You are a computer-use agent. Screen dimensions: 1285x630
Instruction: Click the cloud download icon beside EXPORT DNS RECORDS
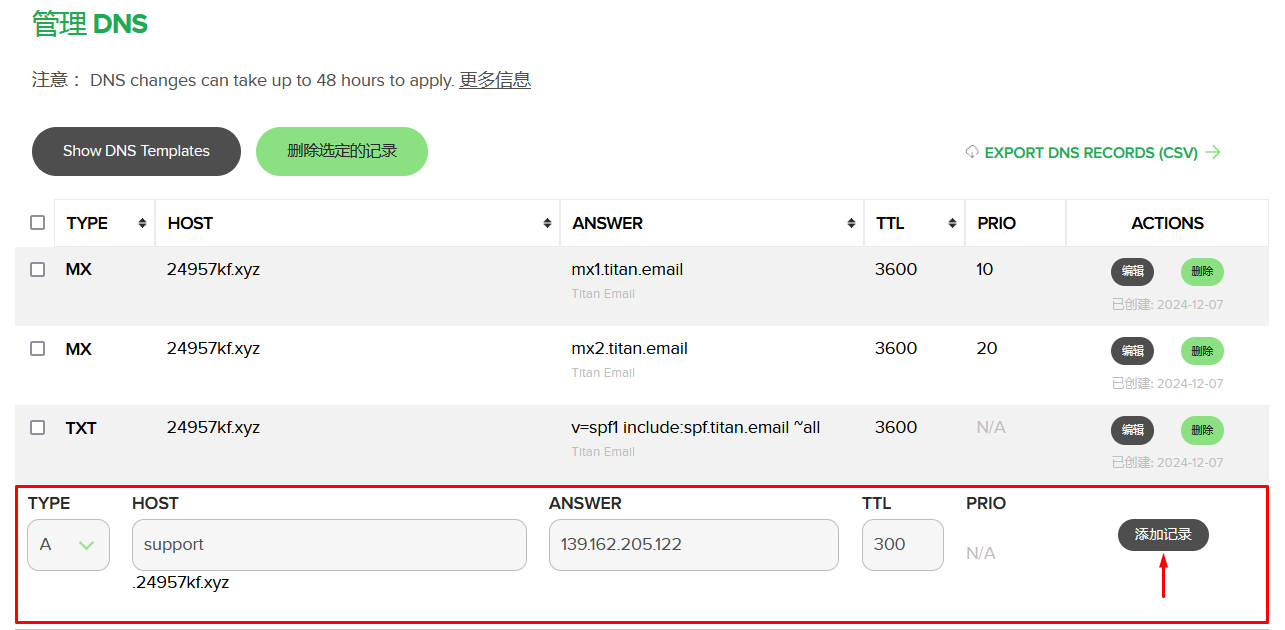pos(971,151)
